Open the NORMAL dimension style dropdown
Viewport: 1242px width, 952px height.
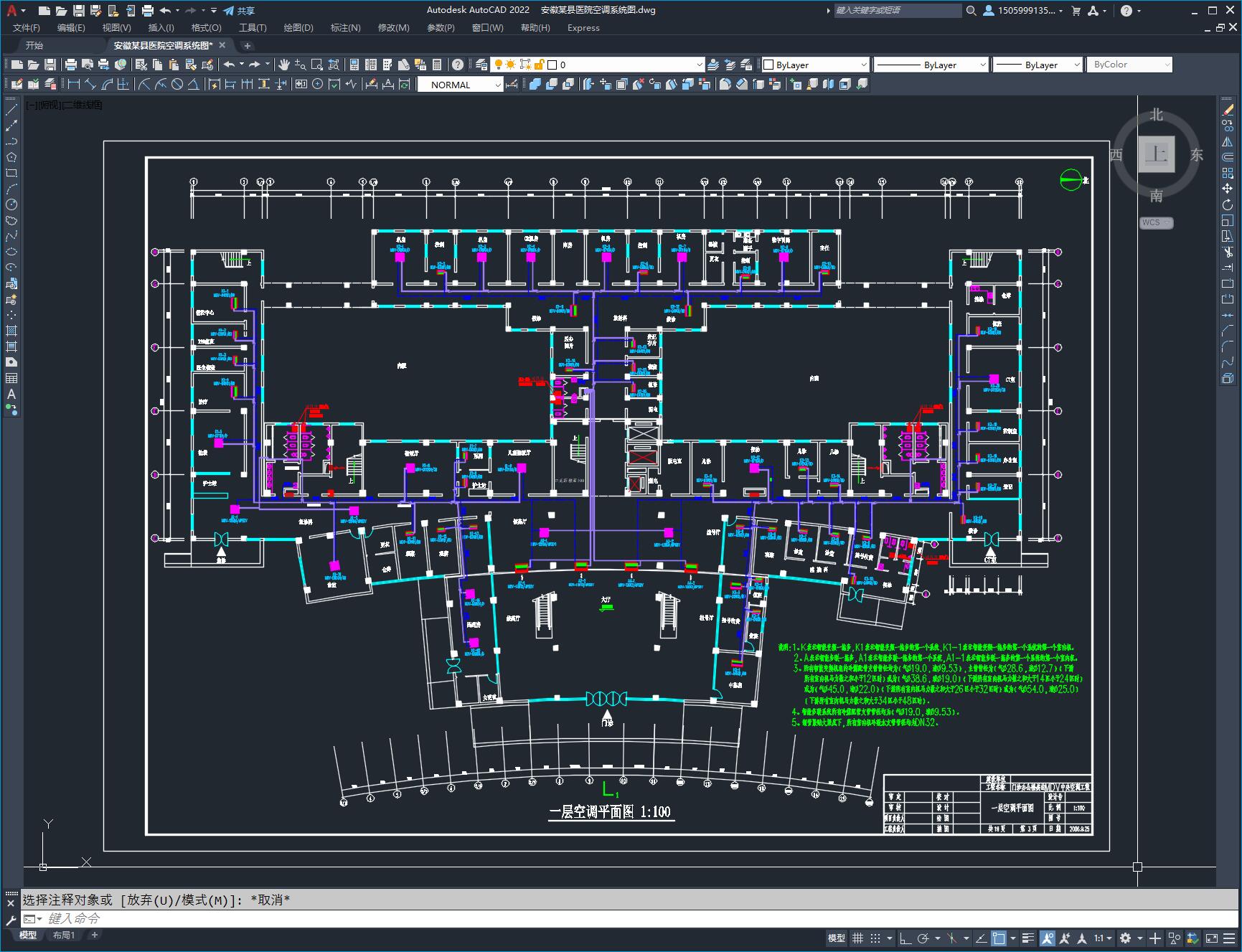(x=461, y=85)
